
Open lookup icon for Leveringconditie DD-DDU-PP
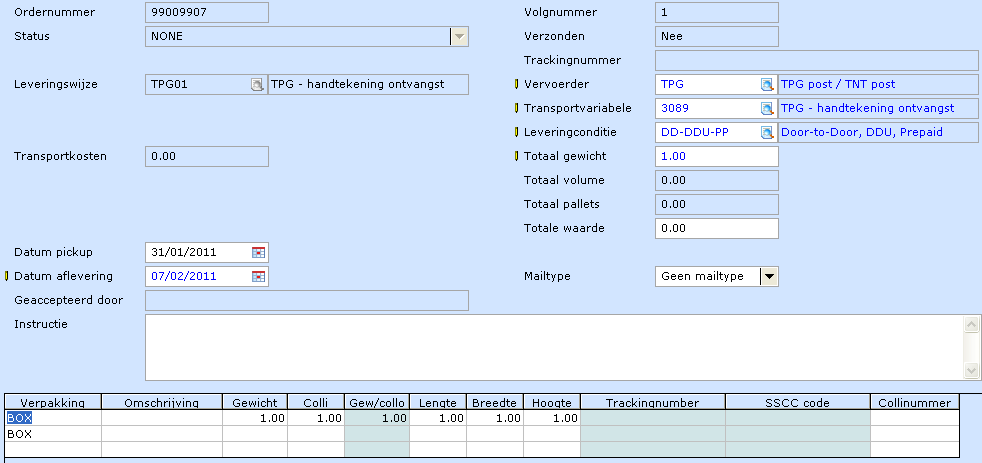(x=767, y=132)
